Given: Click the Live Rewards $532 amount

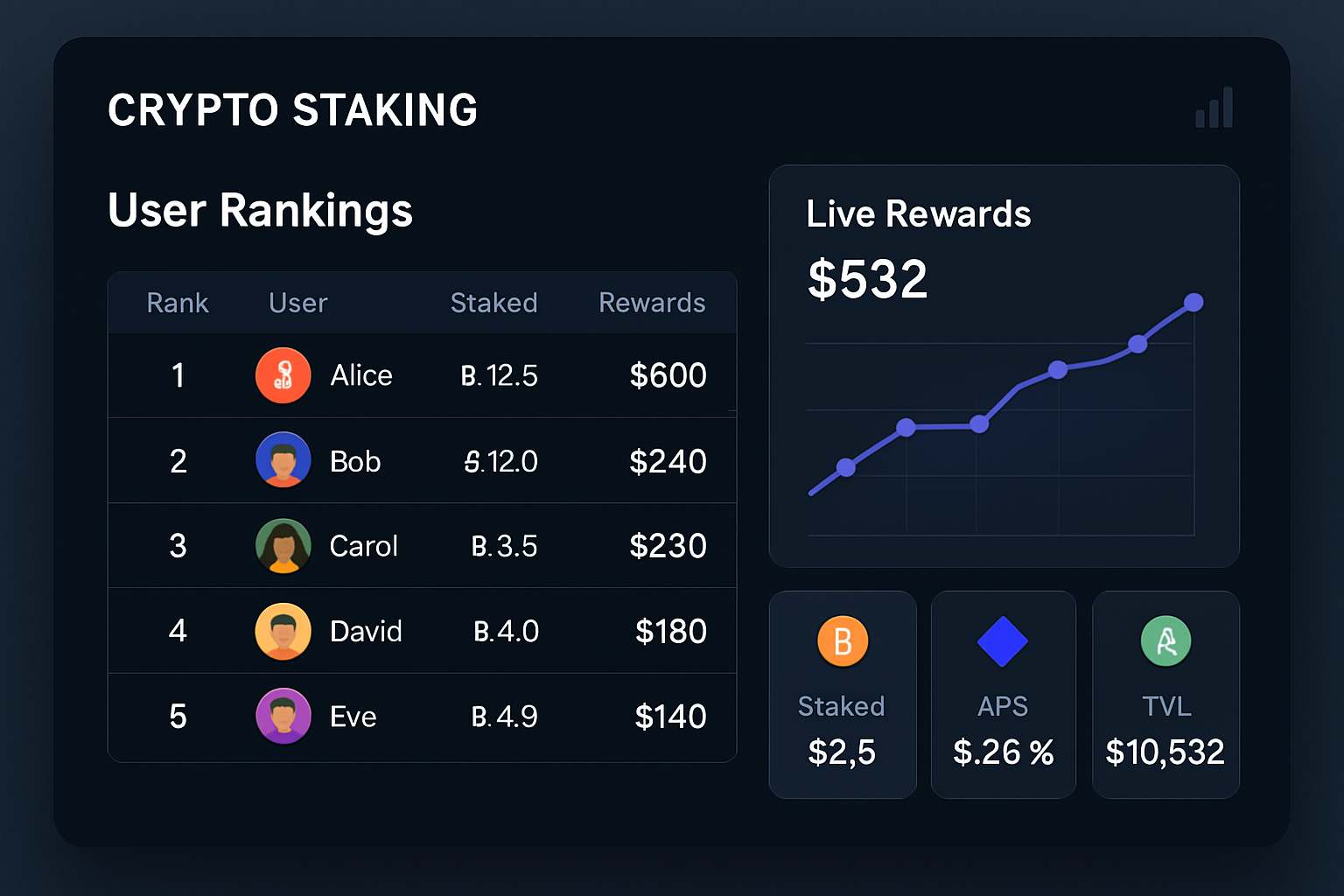Looking at the screenshot, I should tap(867, 280).
